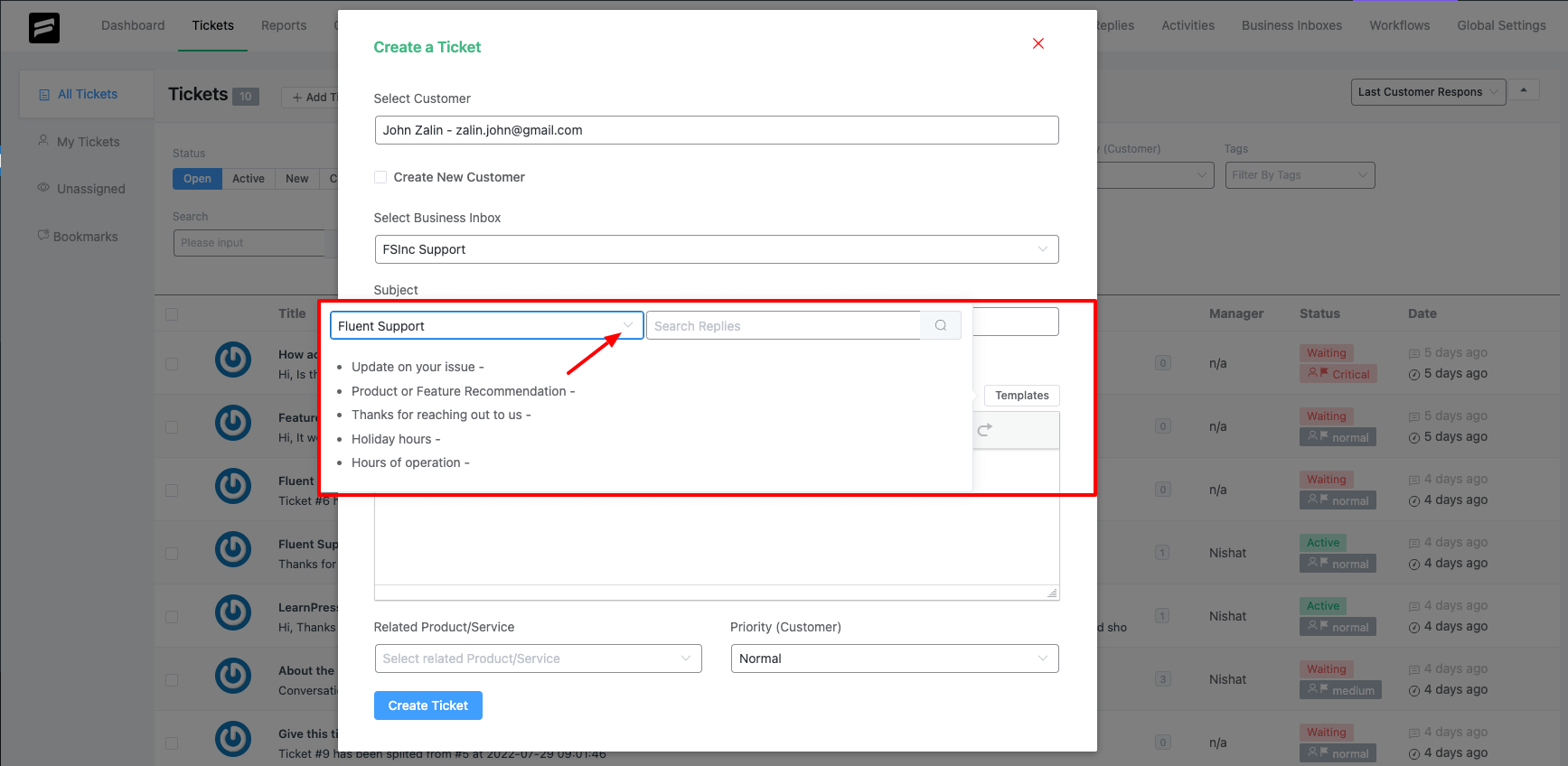Click the medium priority badge
This screenshot has height=766, width=1568.
coord(1341,690)
